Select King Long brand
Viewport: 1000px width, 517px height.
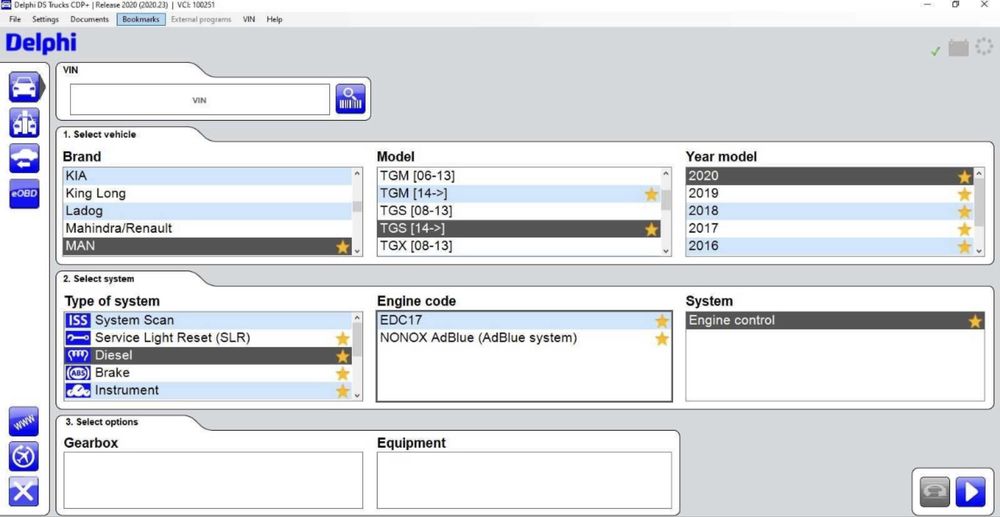click(x=207, y=193)
